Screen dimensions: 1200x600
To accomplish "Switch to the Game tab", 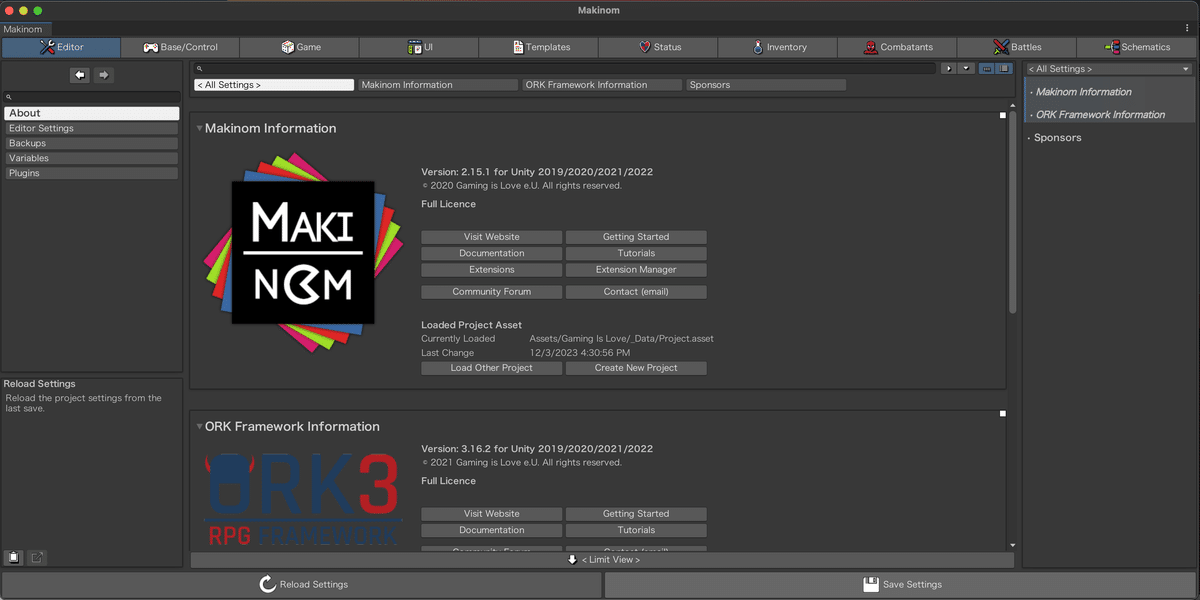I will (300, 47).
